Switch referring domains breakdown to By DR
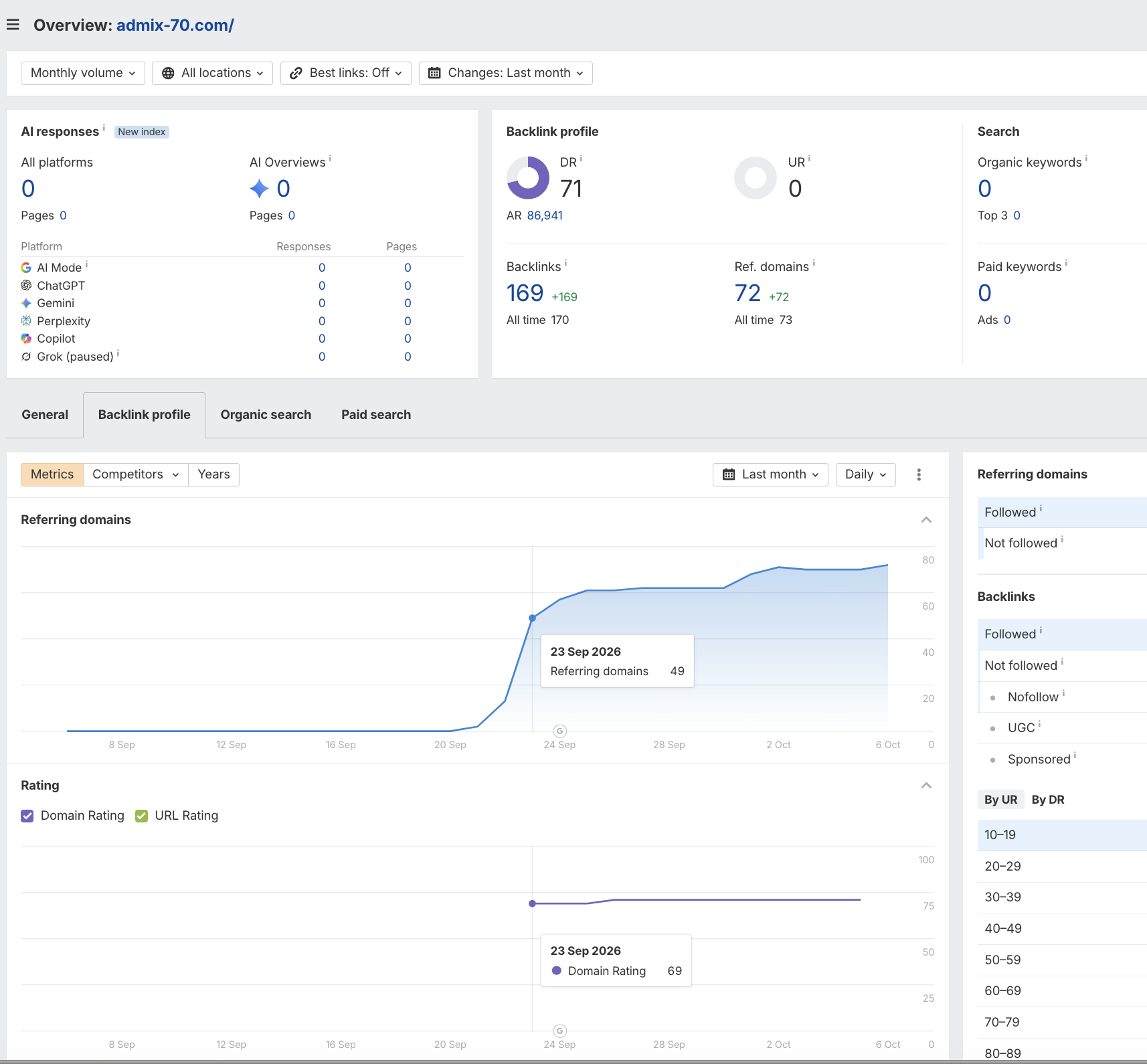Image resolution: width=1147 pixels, height=1064 pixels. [x=1048, y=800]
